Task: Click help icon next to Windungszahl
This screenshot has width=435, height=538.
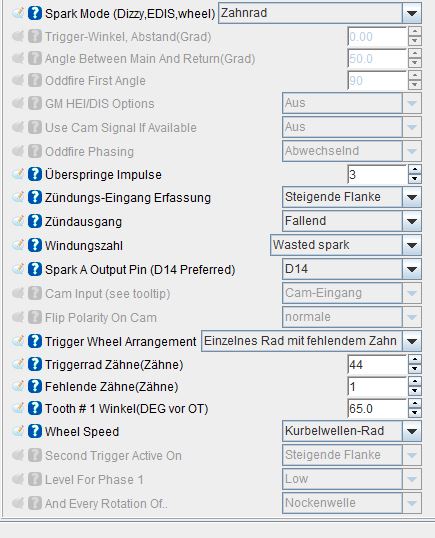Action: click(x=35, y=245)
